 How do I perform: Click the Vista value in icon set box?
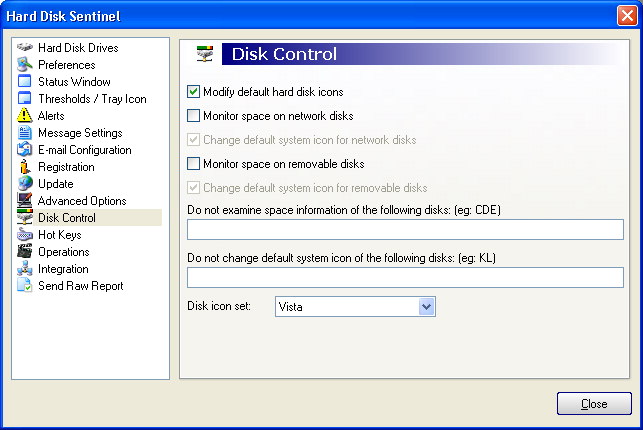(290, 307)
